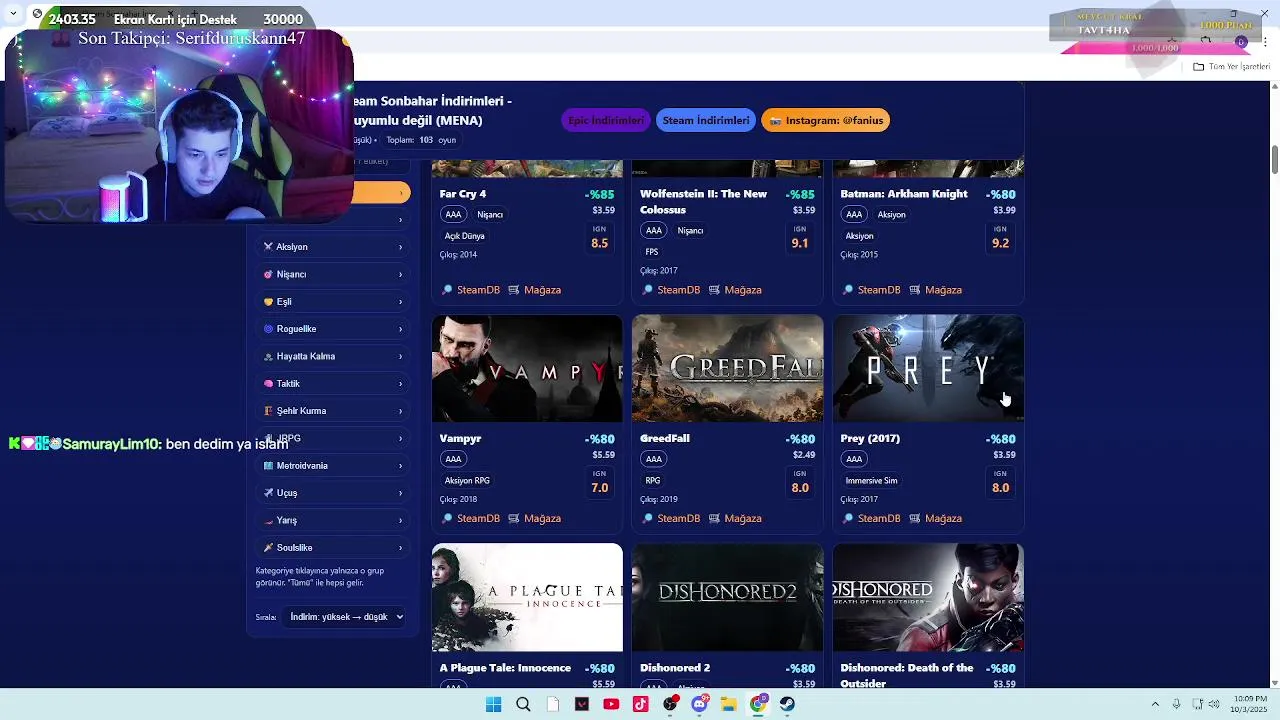
Task: Open the Prey cover image
Action: click(x=928, y=369)
